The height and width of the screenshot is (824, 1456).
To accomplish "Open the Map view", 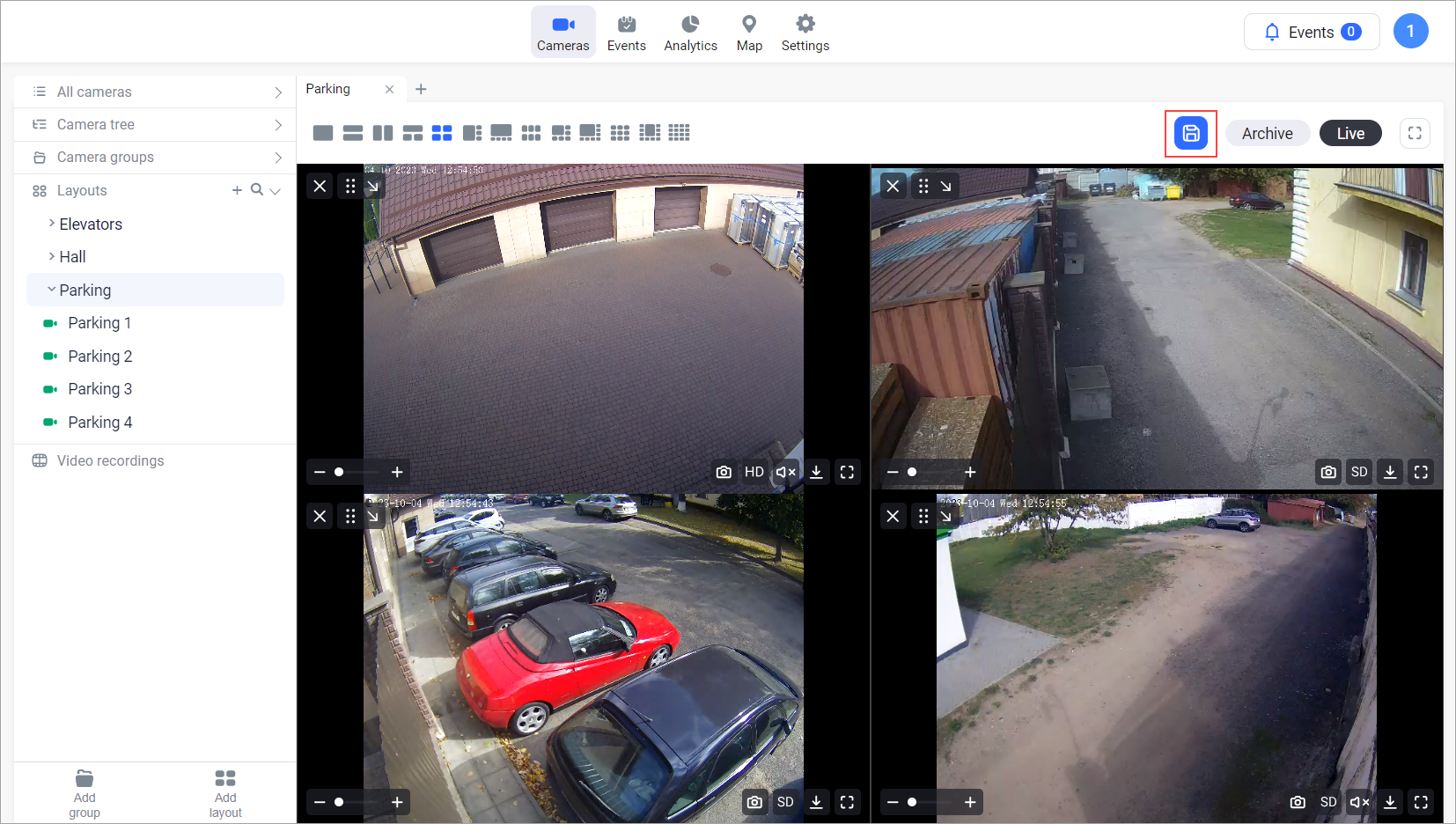I will point(749,33).
